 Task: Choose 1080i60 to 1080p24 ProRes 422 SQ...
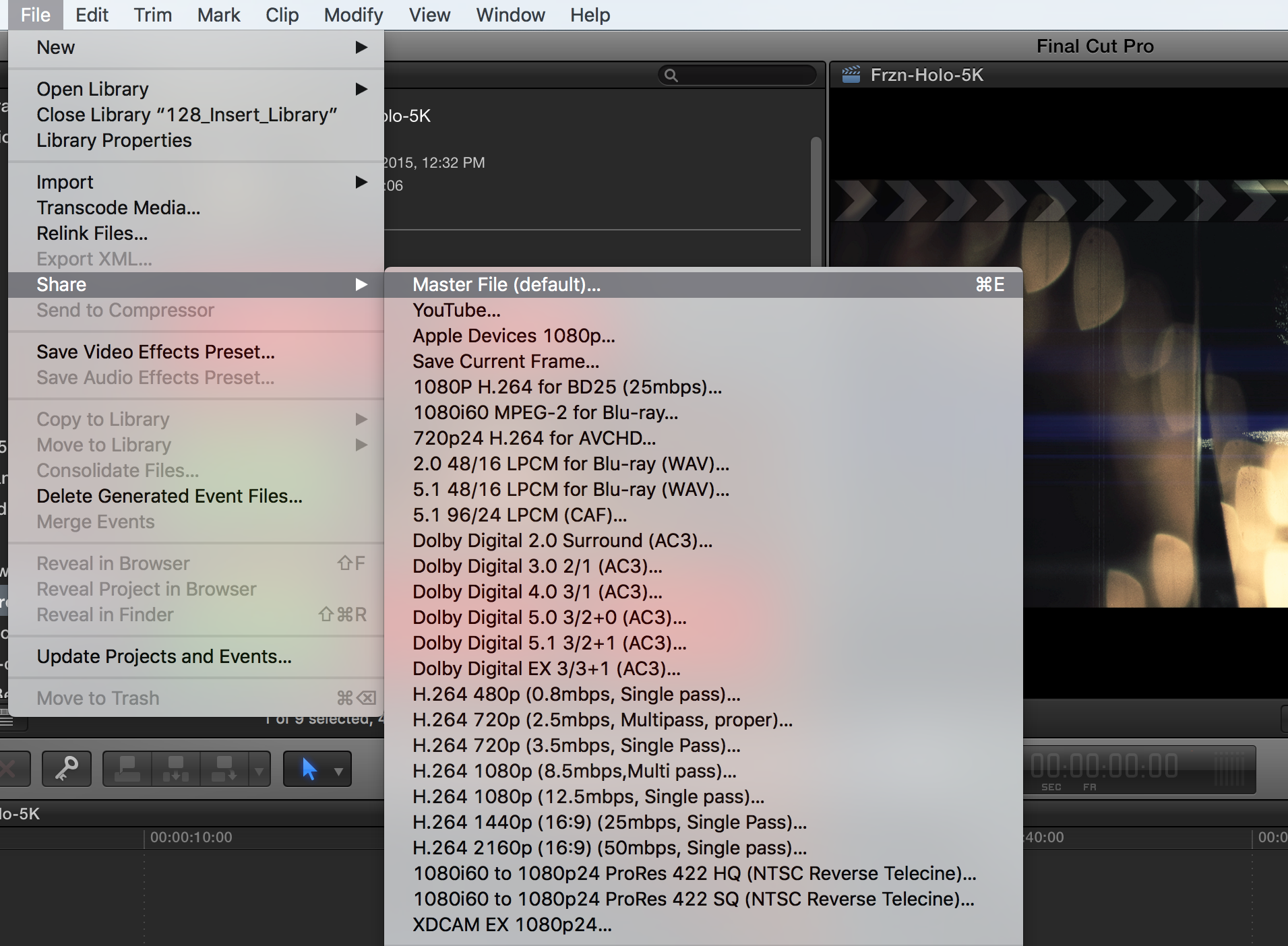pyautogui.click(x=704, y=899)
